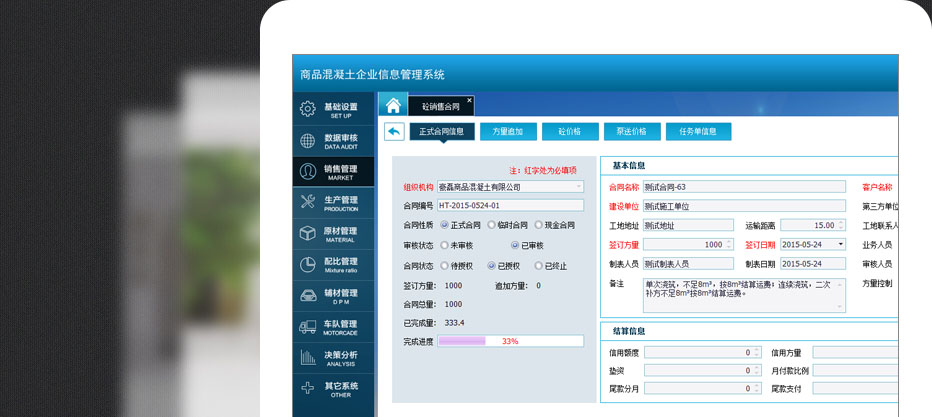Select 已终止 contract status radio

pos(538,266)
